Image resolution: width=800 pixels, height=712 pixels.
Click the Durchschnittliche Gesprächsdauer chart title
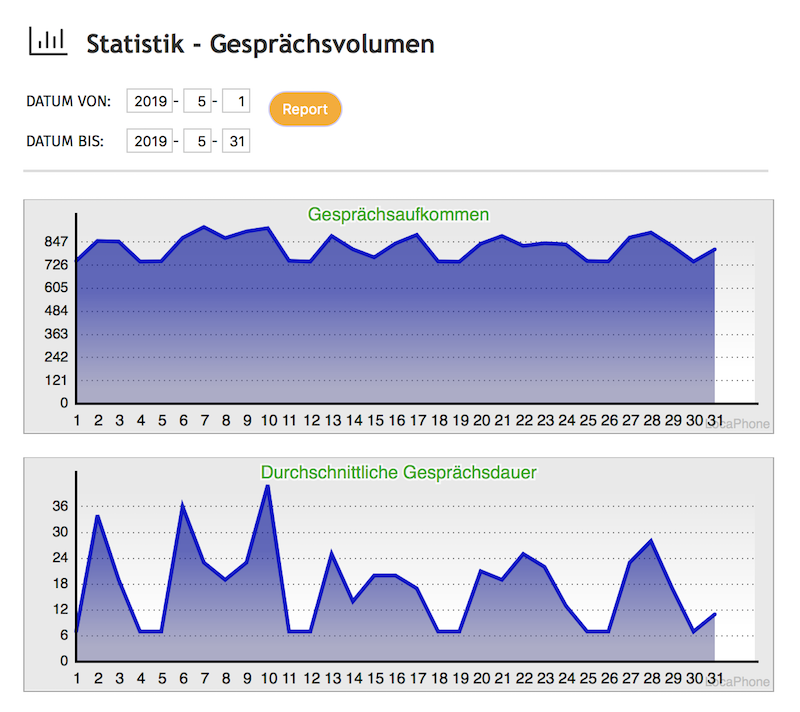point(398,471)
